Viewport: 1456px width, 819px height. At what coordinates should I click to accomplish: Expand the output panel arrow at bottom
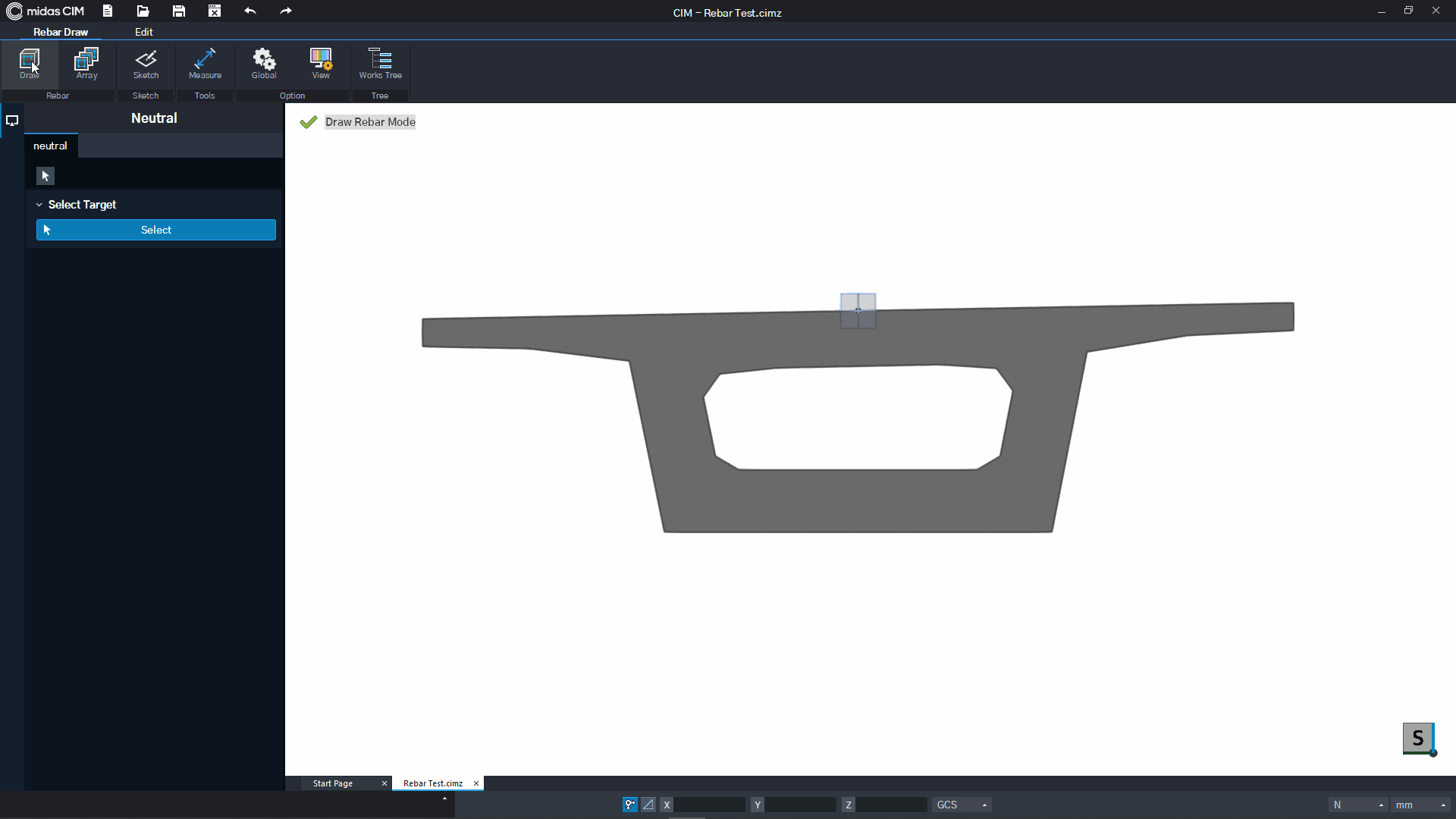coord(444,799)
